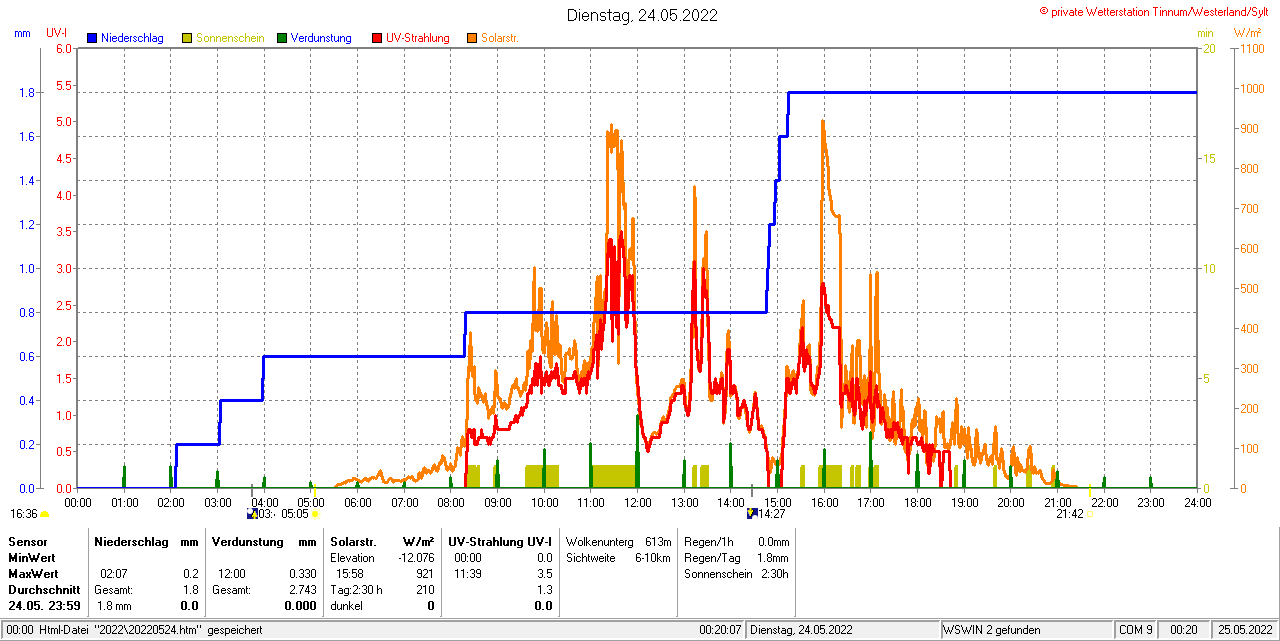Click the orange Solarstr. legend swatch

click(471, 38)
